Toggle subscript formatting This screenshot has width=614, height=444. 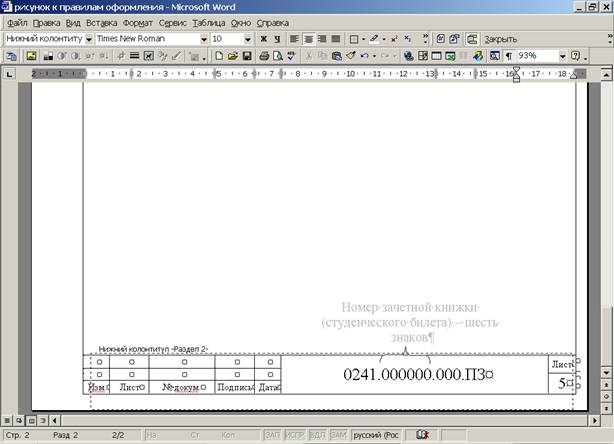[408, 39]
